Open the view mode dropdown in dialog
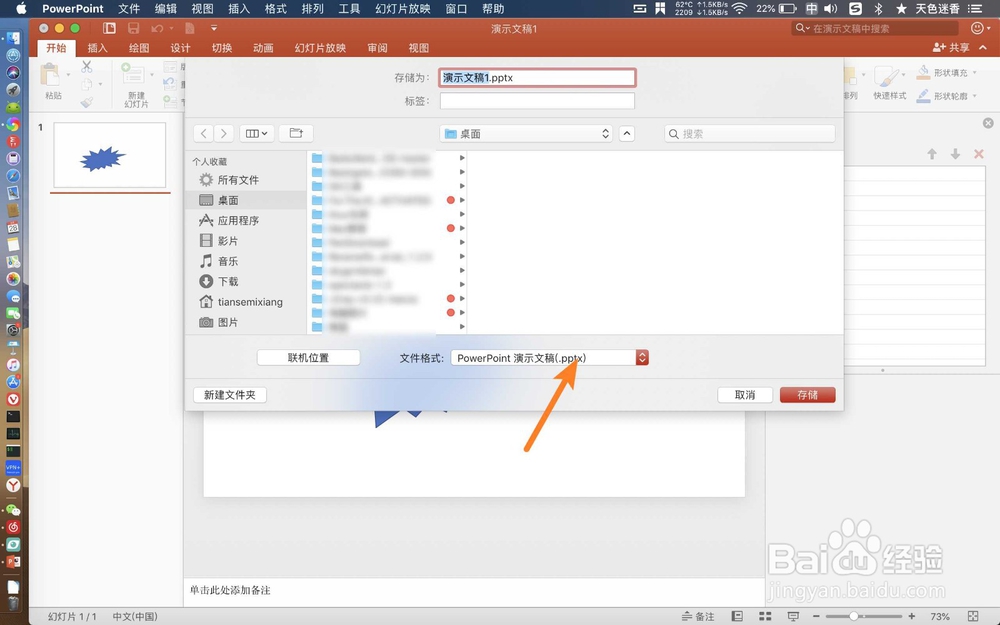 pyautogui.click(x=256, y=133)
